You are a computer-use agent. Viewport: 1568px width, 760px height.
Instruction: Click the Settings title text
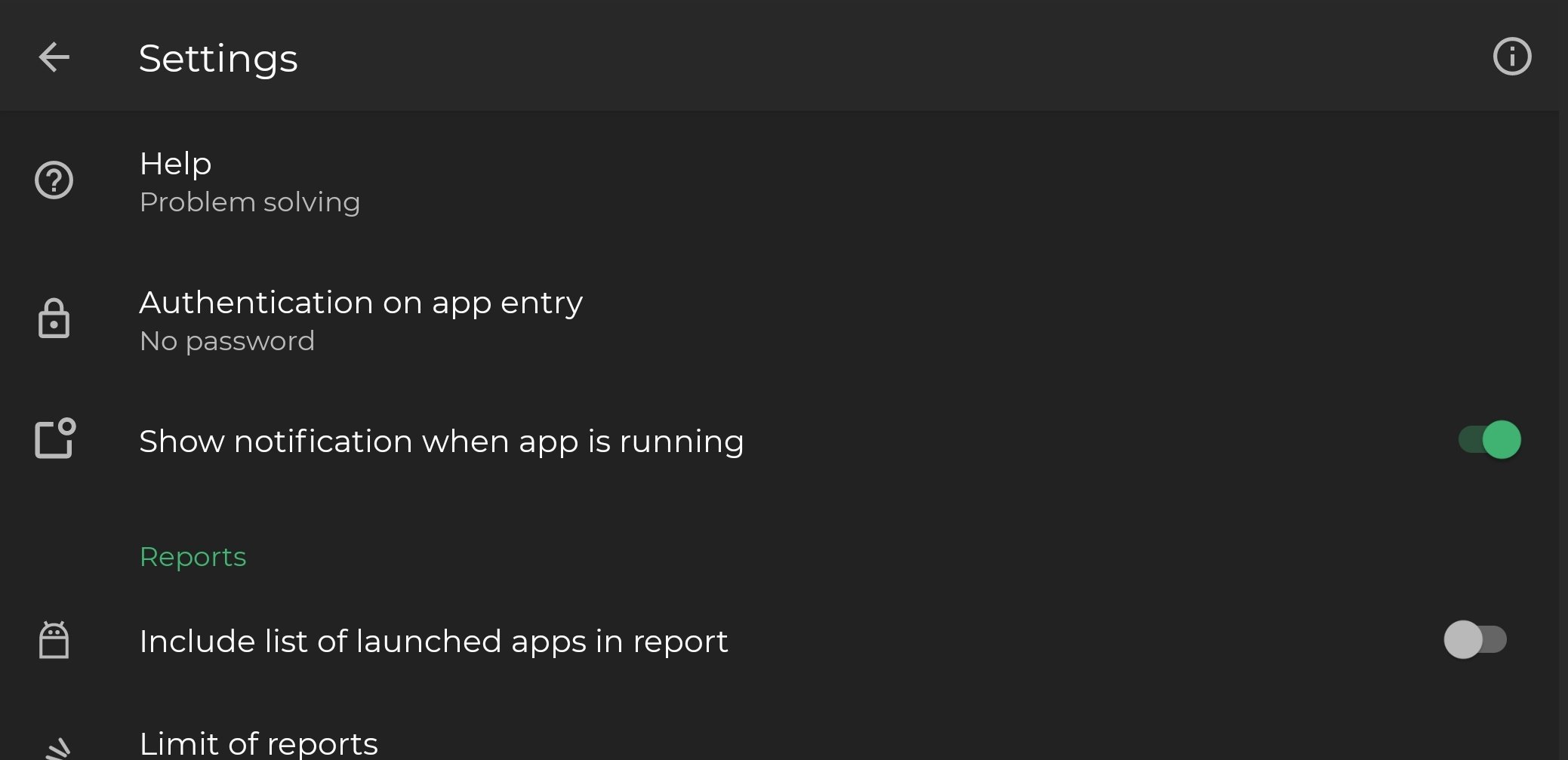coord(218,58)
